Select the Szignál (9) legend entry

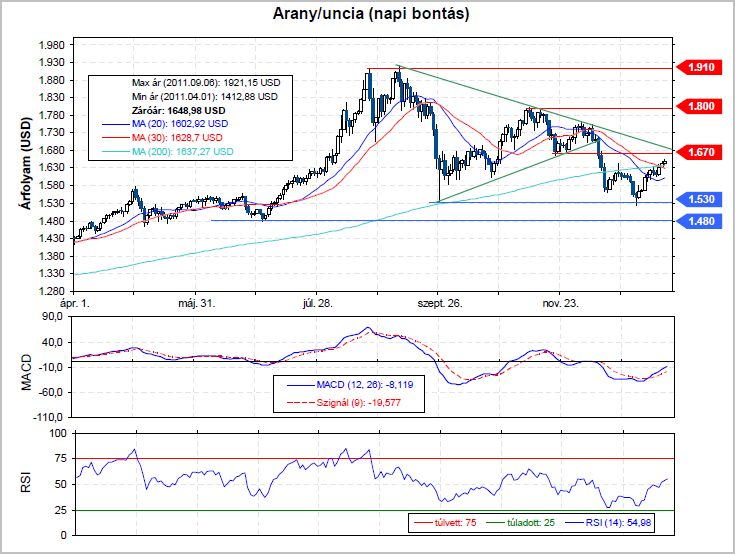pos(354,402)
